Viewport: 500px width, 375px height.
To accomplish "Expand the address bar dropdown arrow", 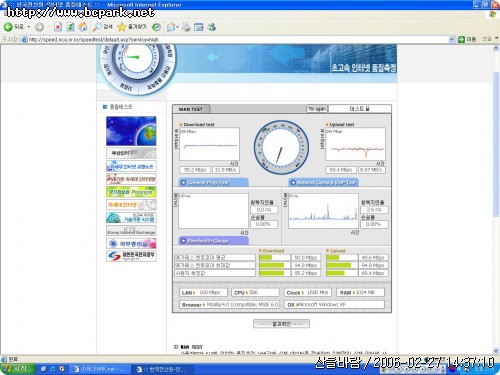I will pos(452,40).
